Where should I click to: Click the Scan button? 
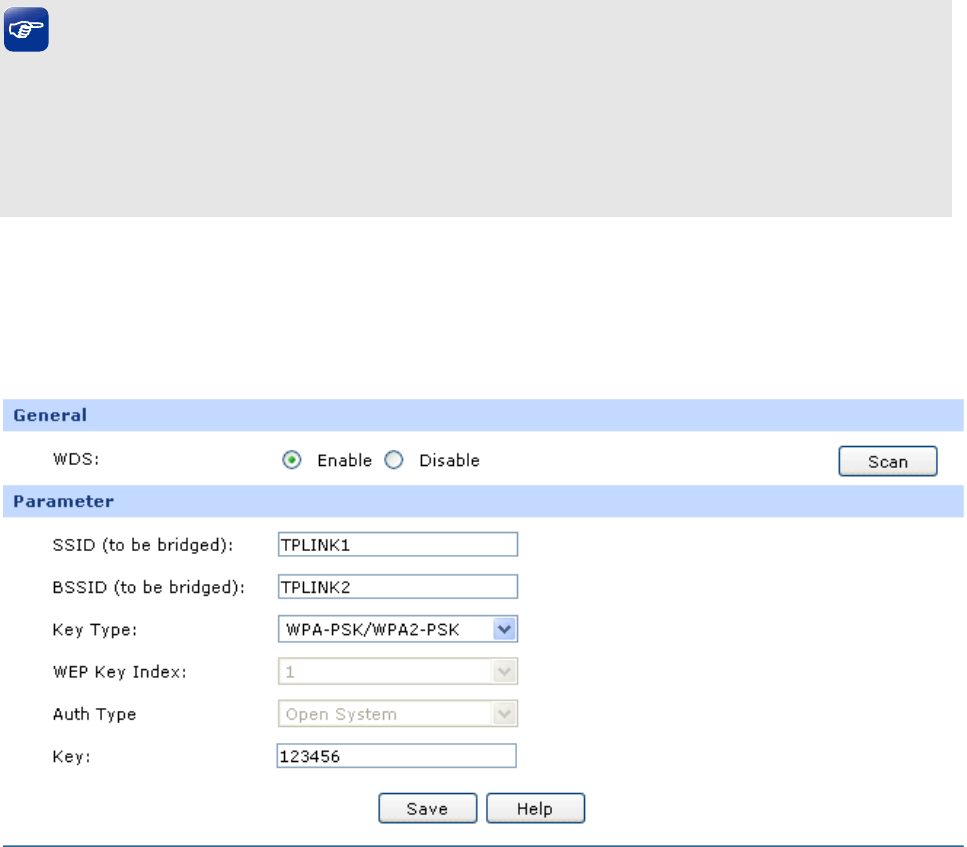(887, 461)
